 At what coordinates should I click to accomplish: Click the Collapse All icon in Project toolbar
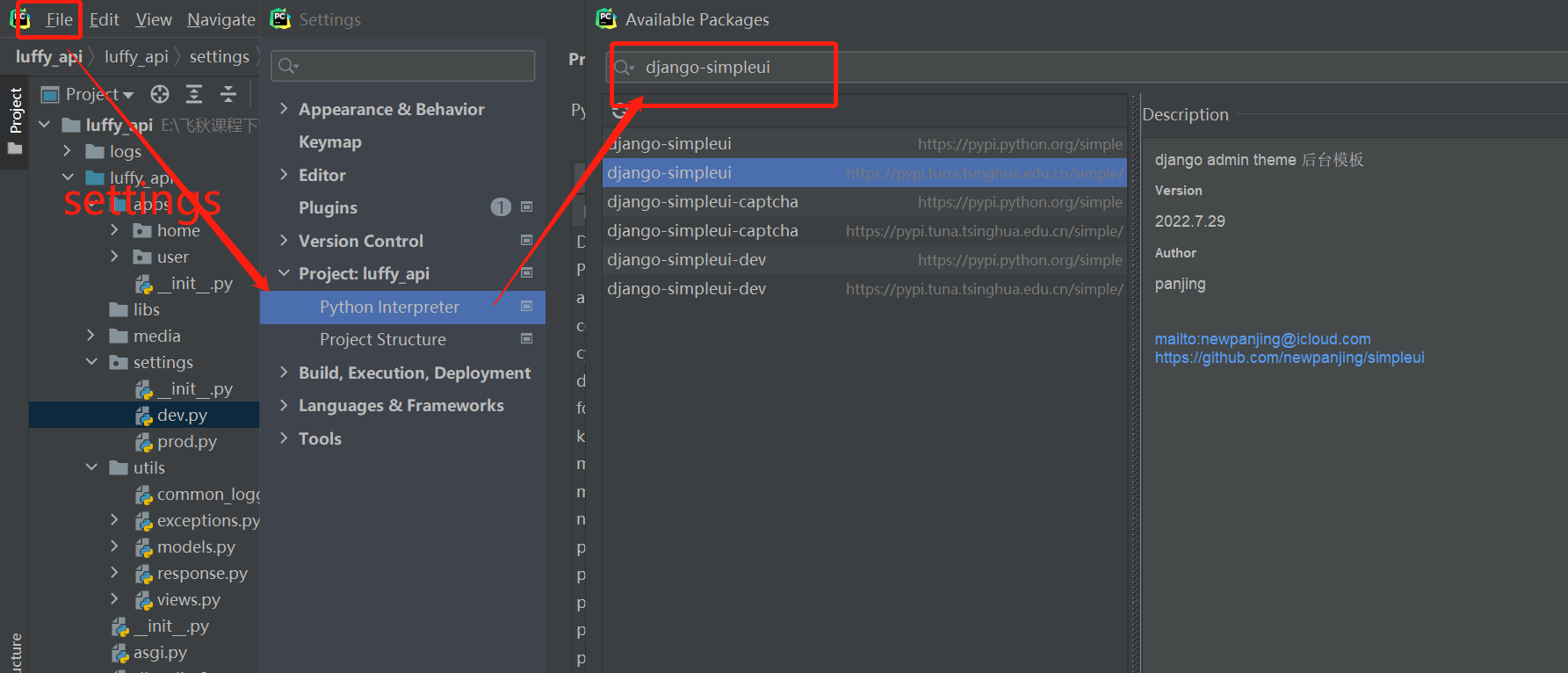(228, 94)
